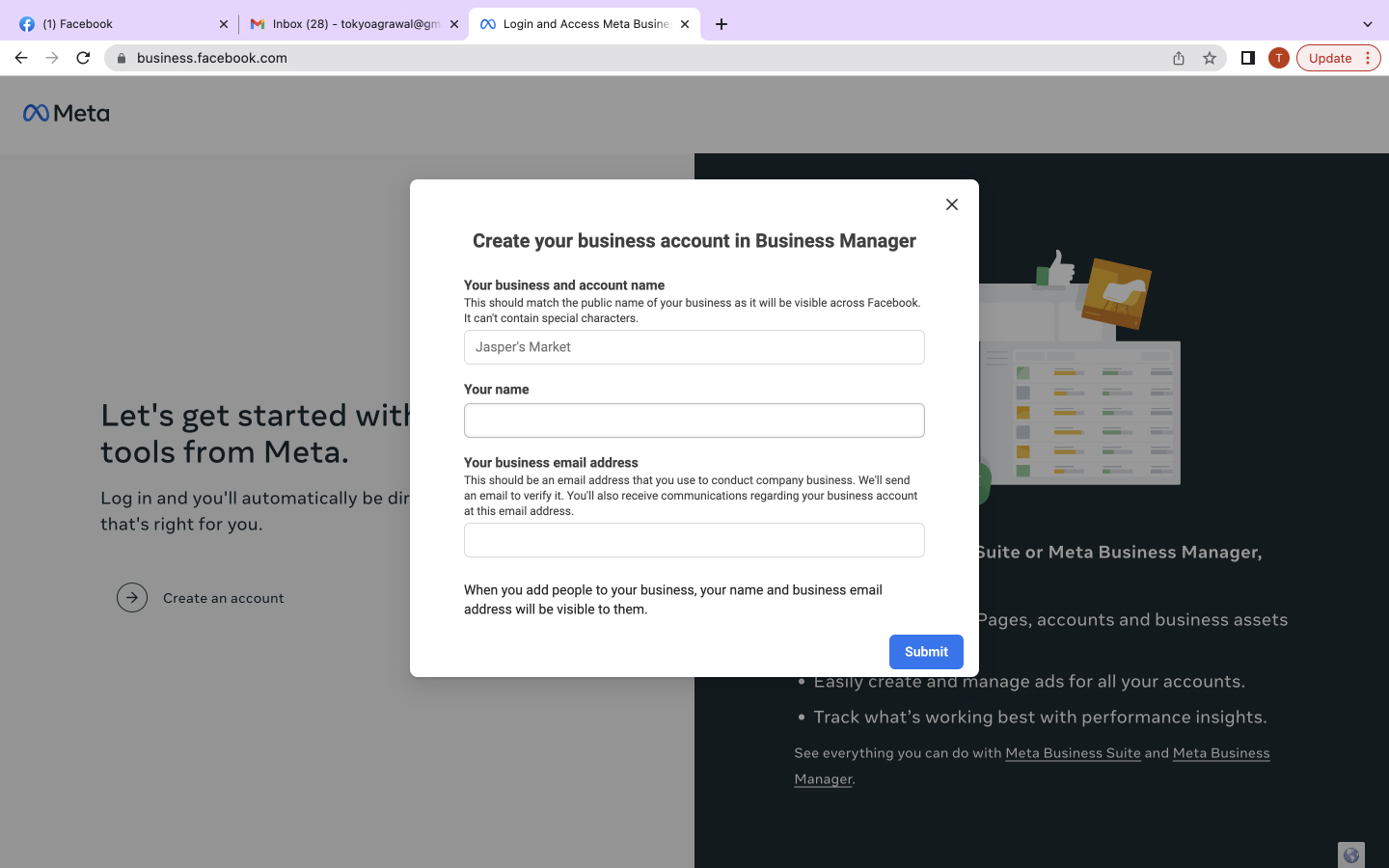Toggle the browser side panel
The height and width of the screenshot is (868, 1389).
(x=1247, y=58)
